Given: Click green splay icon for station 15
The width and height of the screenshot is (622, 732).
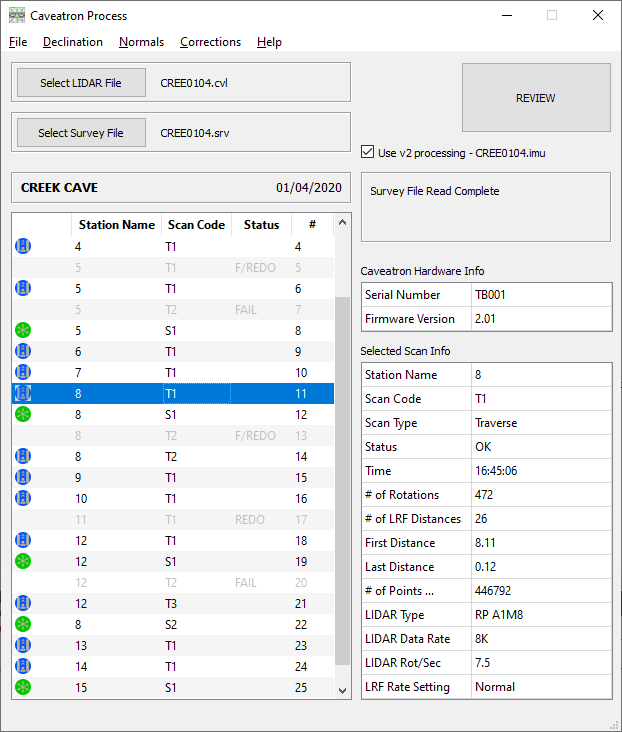Looking at the screenshot, I should tap(23, 687).
